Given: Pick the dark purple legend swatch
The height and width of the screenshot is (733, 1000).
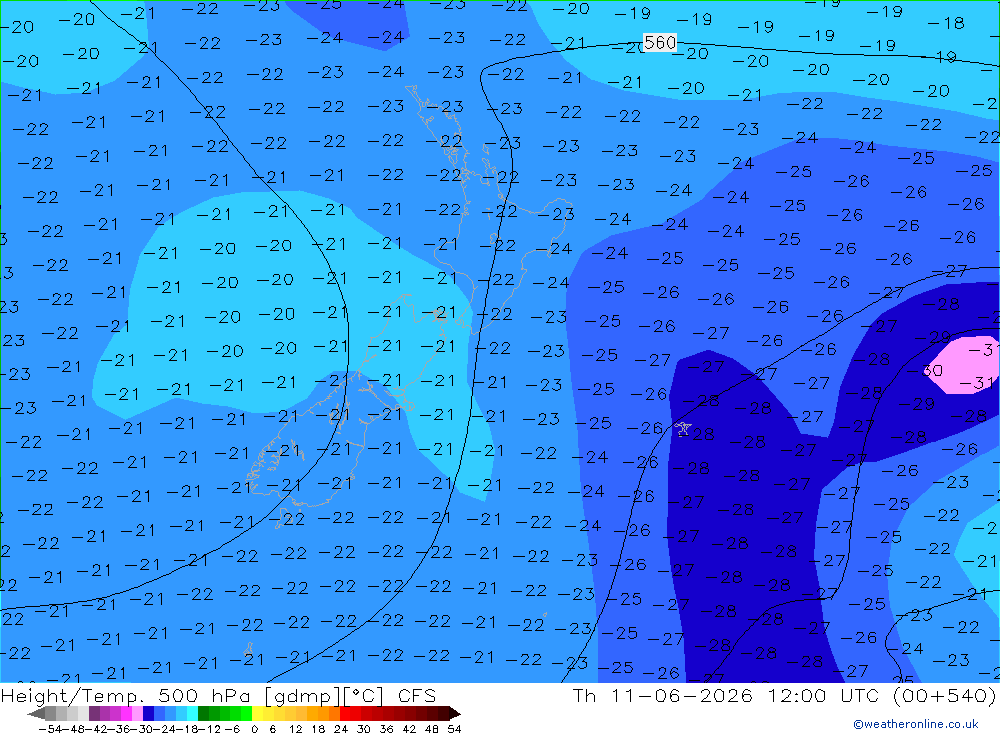Looking at the screenshot, I should point(94,714).
